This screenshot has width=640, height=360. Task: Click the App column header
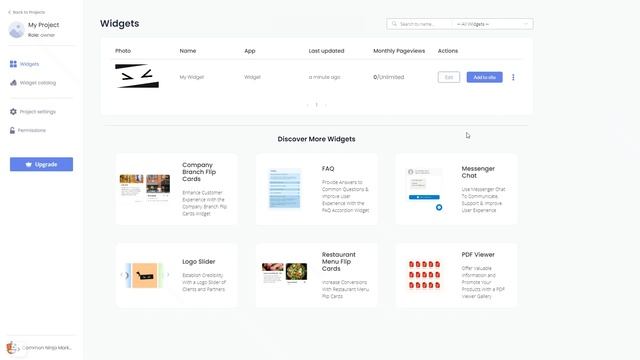pos(250,51)
